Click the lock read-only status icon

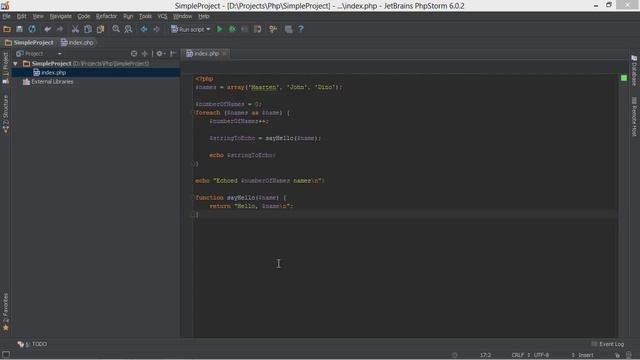click(617, 355)
